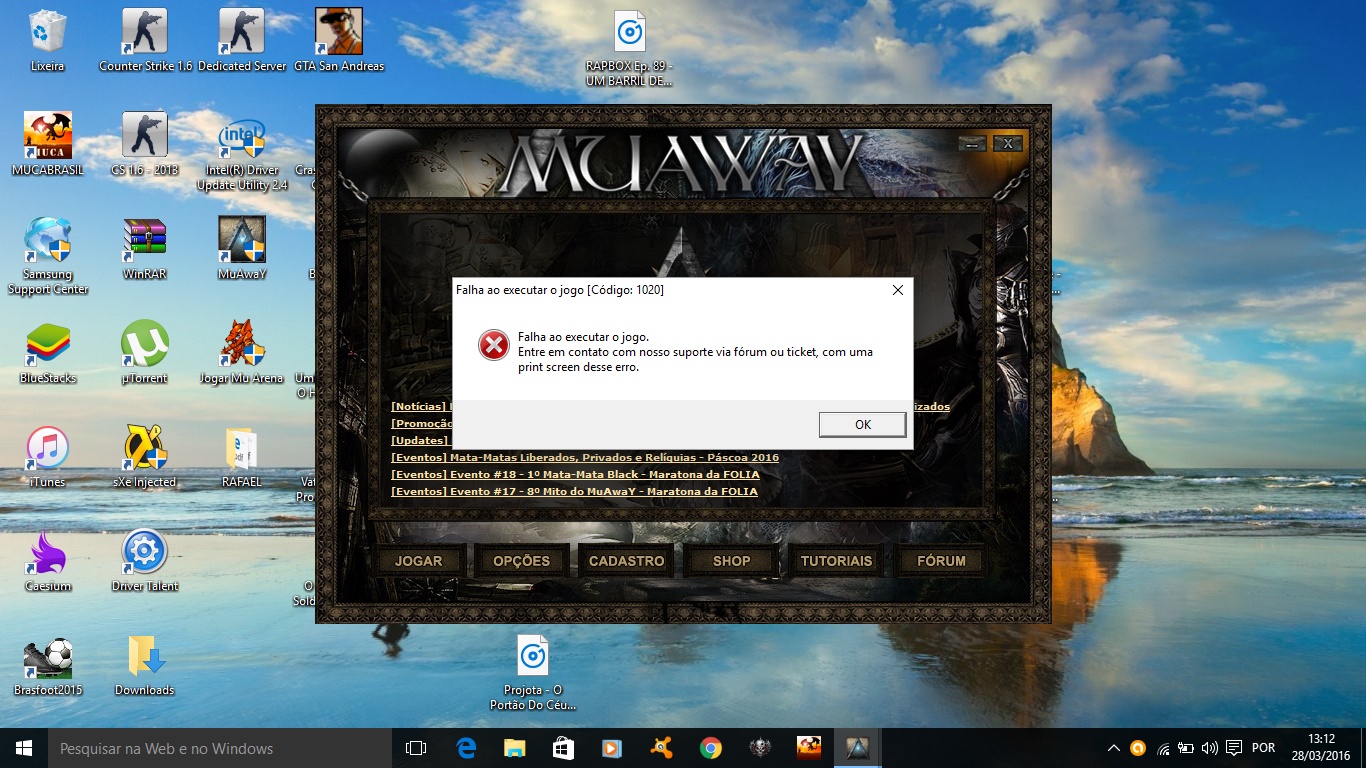The width and height of the screenshot is (1366, 768).
Task: Open the SHOP button
Action: (x=731, y=561)
